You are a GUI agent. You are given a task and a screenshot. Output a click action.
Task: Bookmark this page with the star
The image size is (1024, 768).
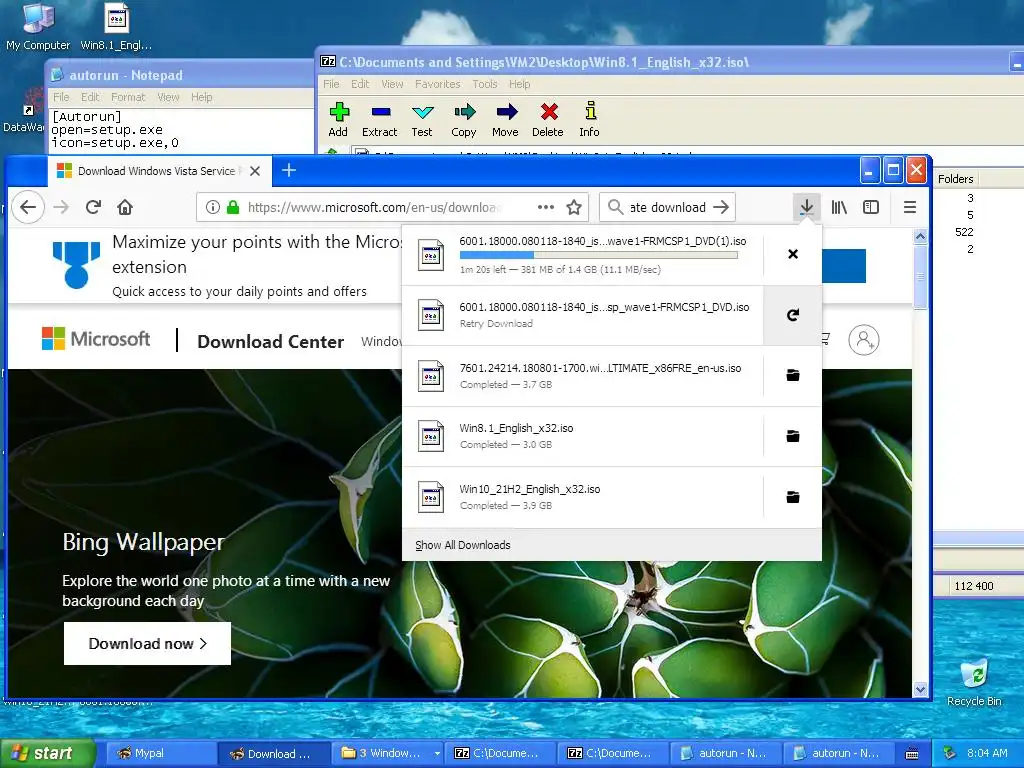tap(574, 208)
